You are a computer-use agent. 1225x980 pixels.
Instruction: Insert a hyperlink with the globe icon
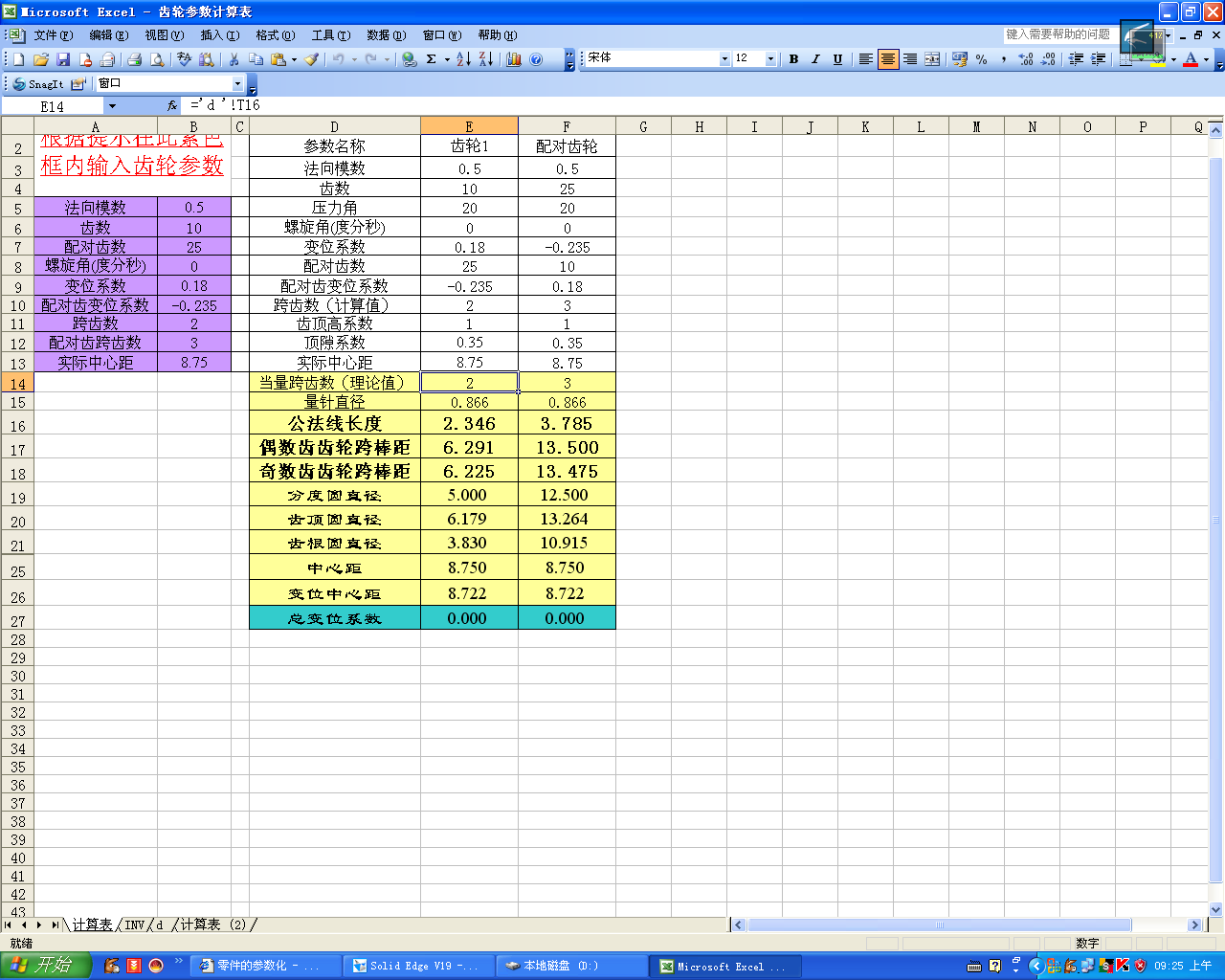[410, 59]
